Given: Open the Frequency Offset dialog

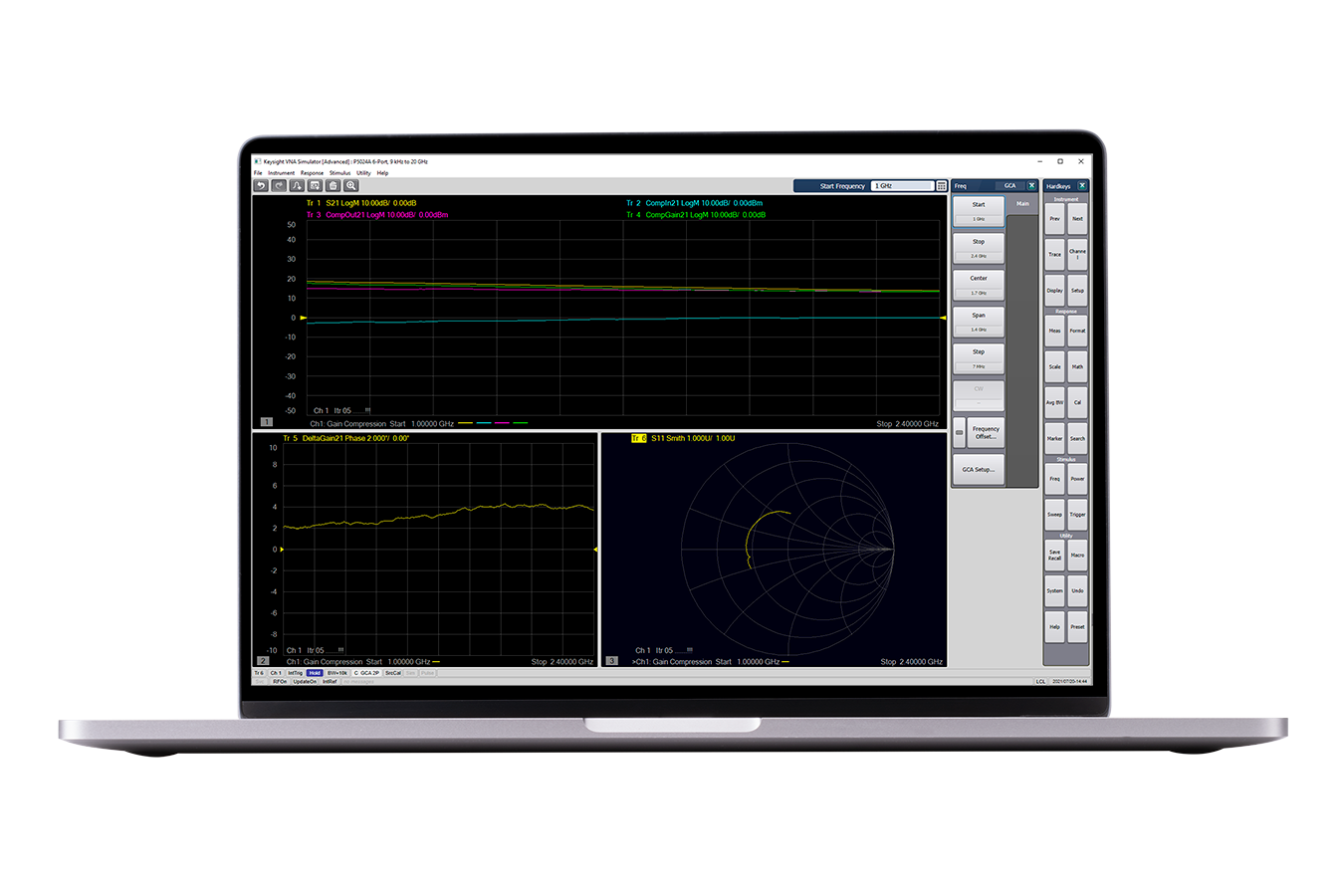Looking at the screenshot, I should pyautogui.click(x=985, y=432).
